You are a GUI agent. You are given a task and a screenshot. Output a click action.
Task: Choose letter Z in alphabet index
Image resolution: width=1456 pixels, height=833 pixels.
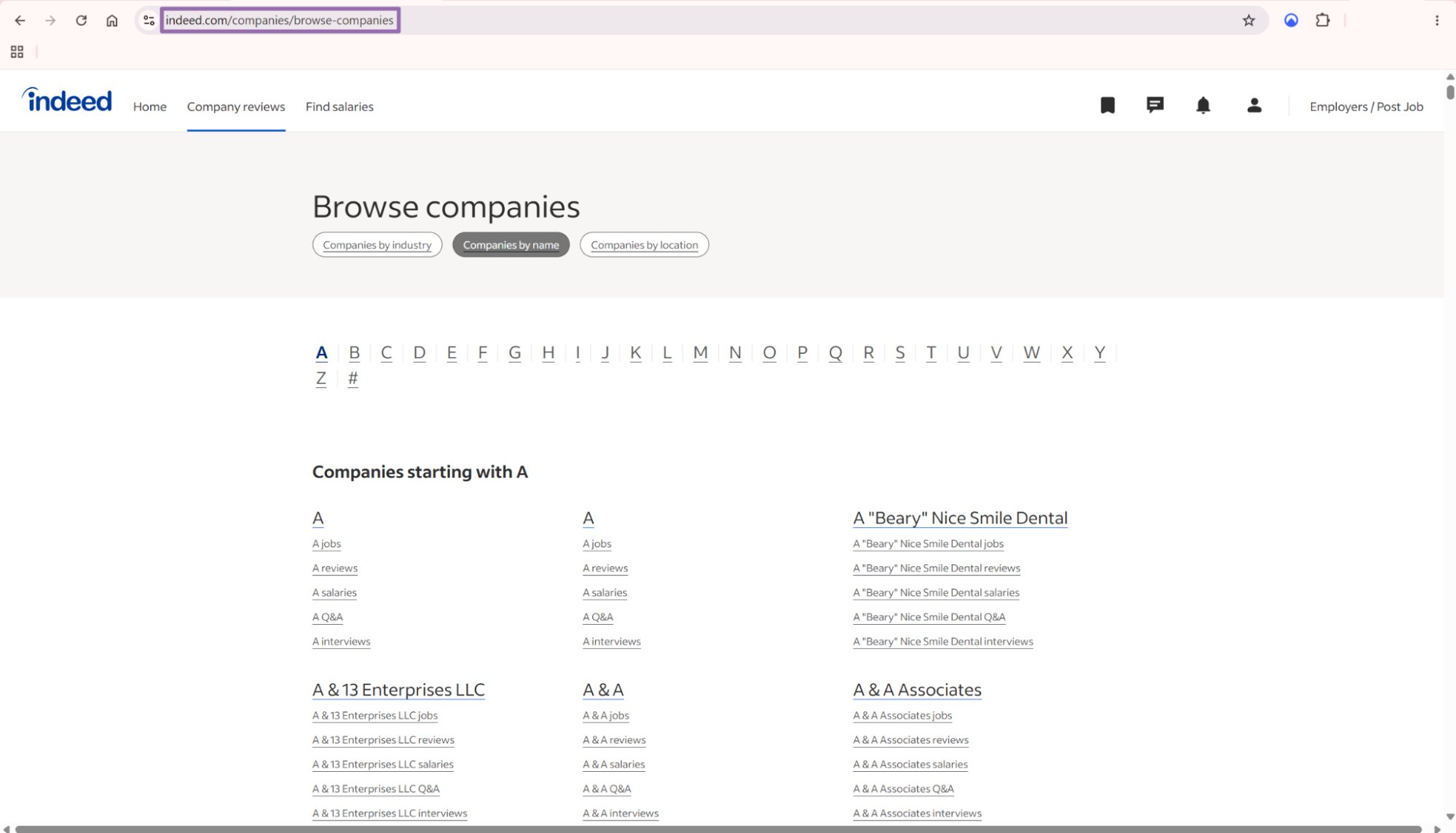[320, 378]
